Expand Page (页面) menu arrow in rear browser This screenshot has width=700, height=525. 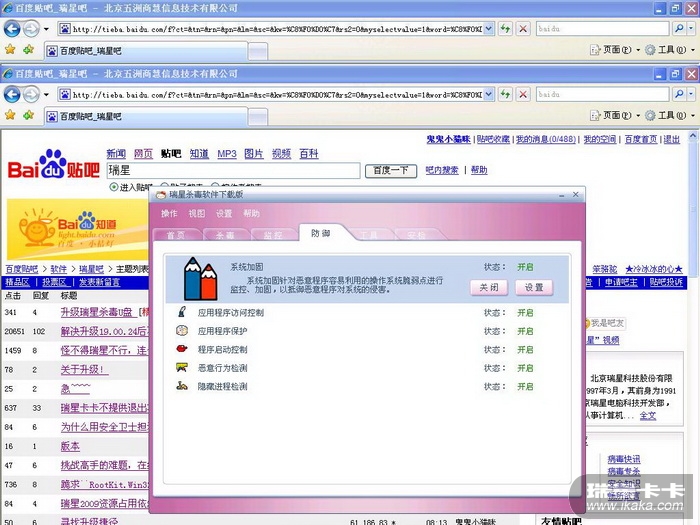638,50
